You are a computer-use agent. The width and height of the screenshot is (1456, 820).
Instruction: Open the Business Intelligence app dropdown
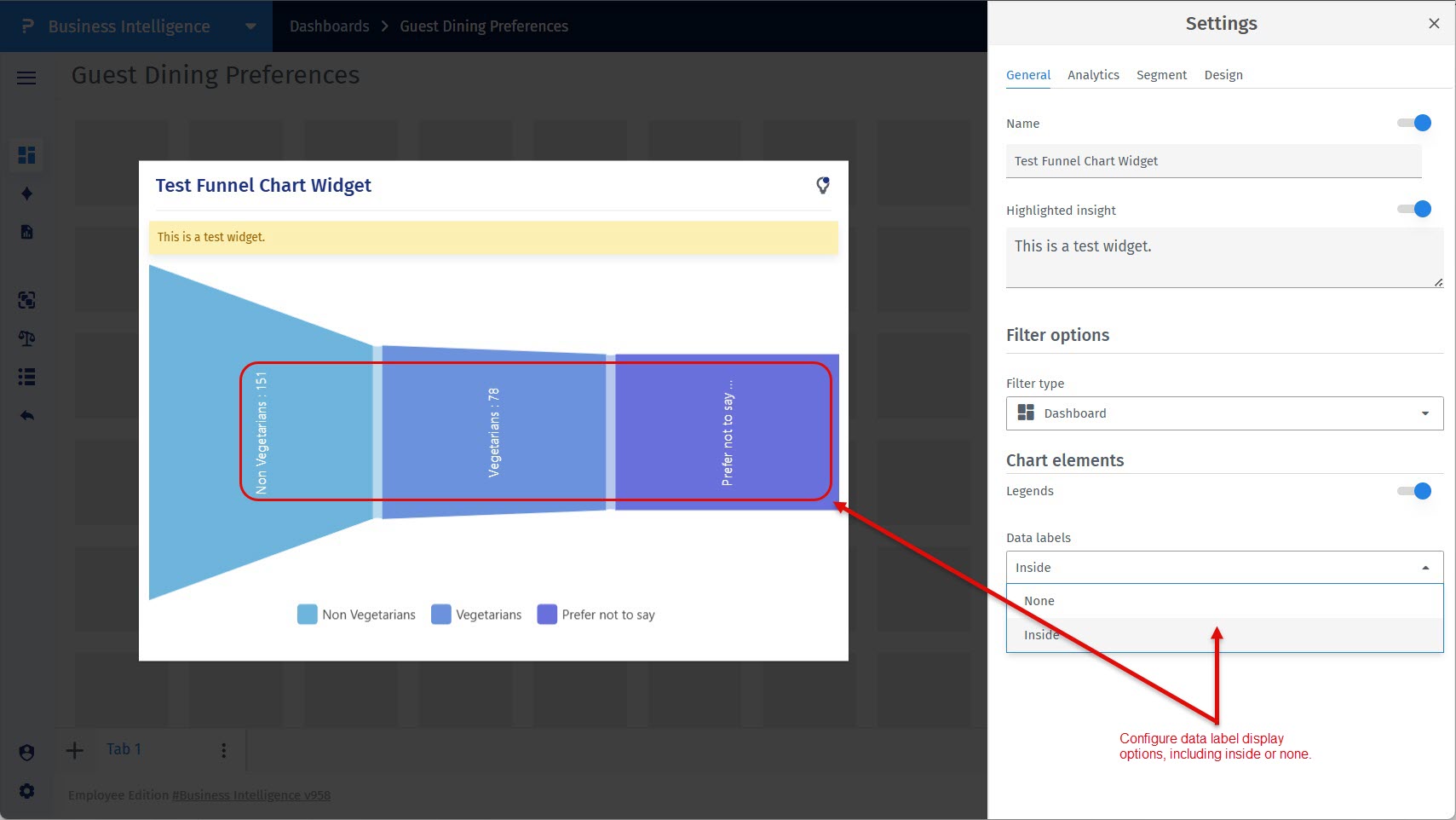pos(250,26)
